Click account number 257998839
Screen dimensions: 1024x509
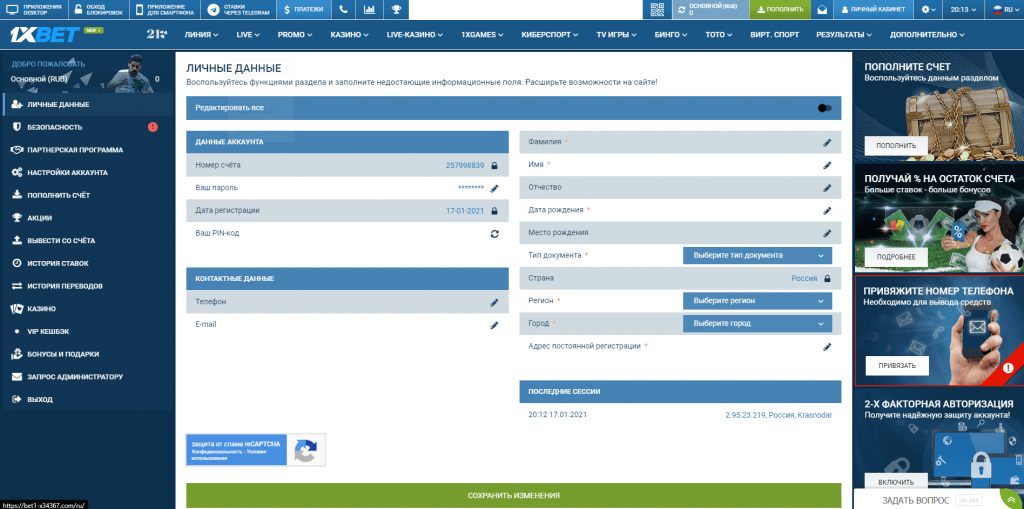(465, 165)
